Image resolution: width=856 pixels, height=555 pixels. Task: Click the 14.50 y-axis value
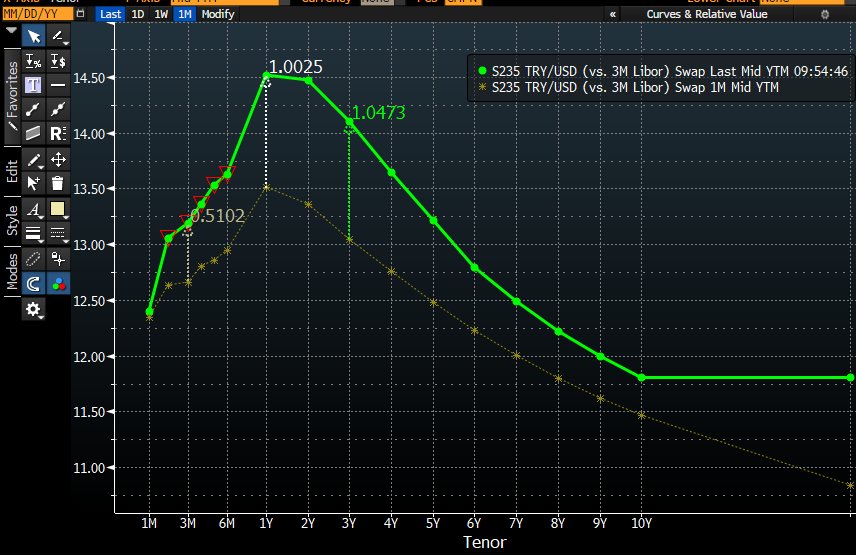tap(89, 78)
